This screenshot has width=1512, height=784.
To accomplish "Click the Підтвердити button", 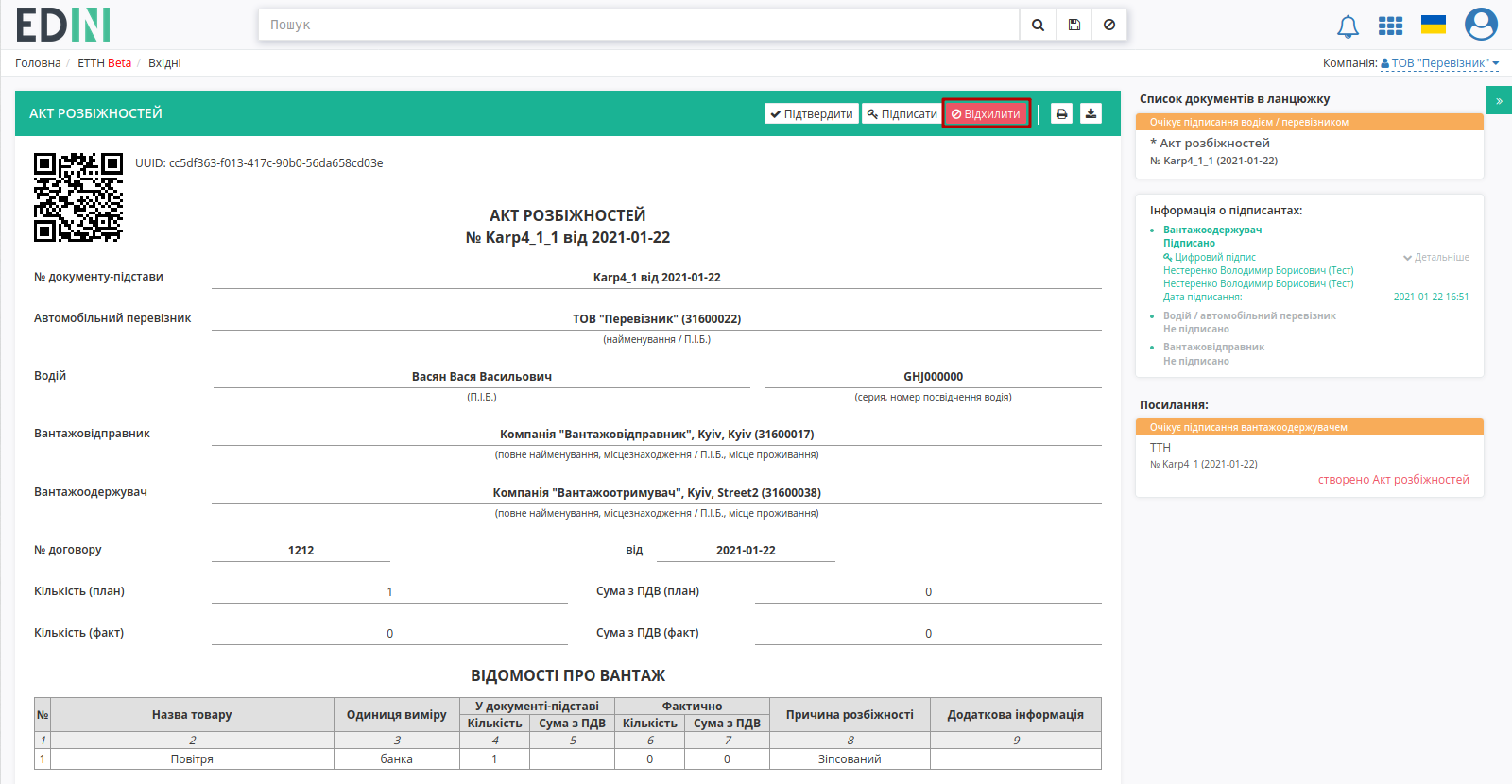I will point(812,113).
